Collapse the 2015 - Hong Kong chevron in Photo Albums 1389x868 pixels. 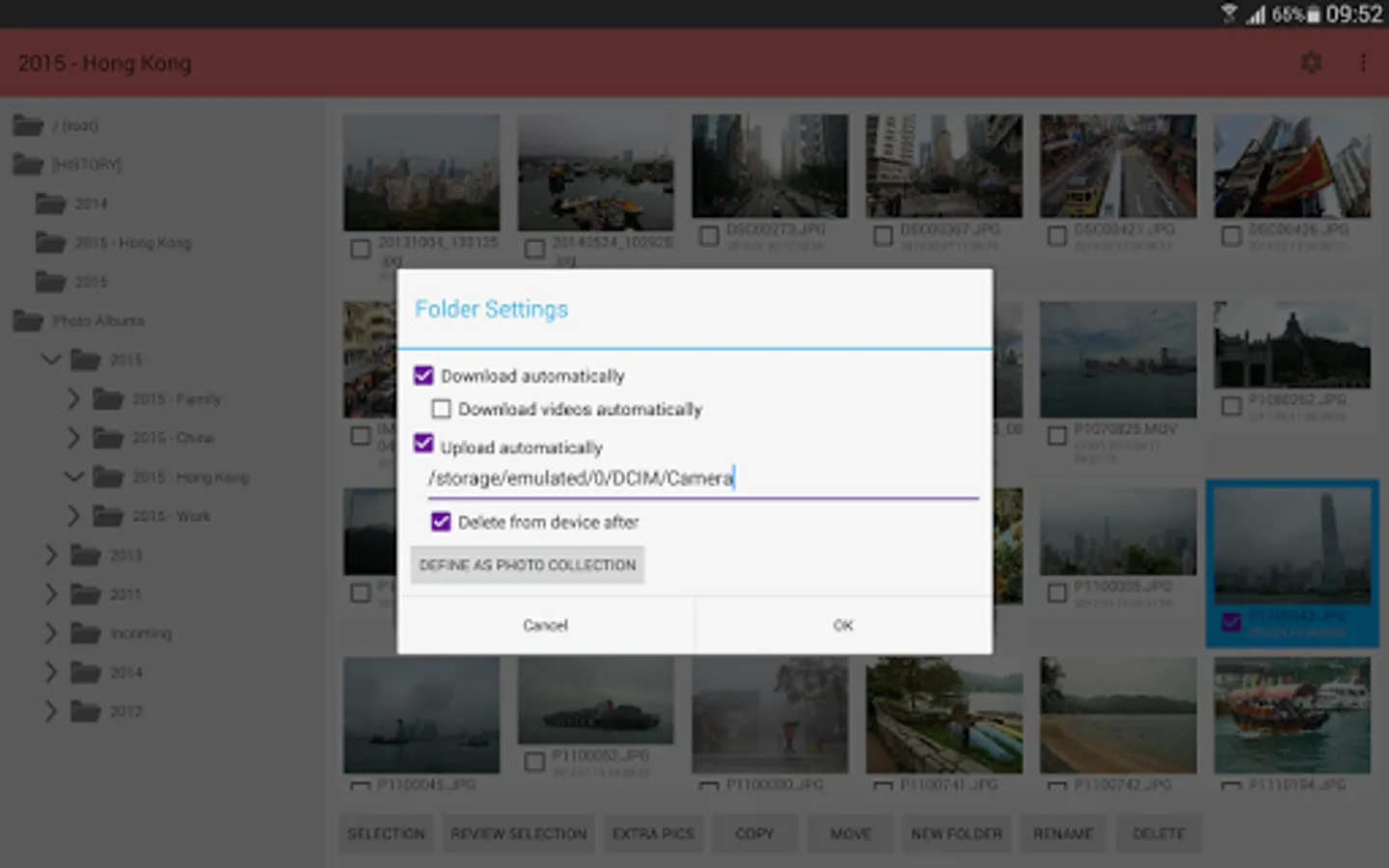pyautogui.click(x=73, y=476)
